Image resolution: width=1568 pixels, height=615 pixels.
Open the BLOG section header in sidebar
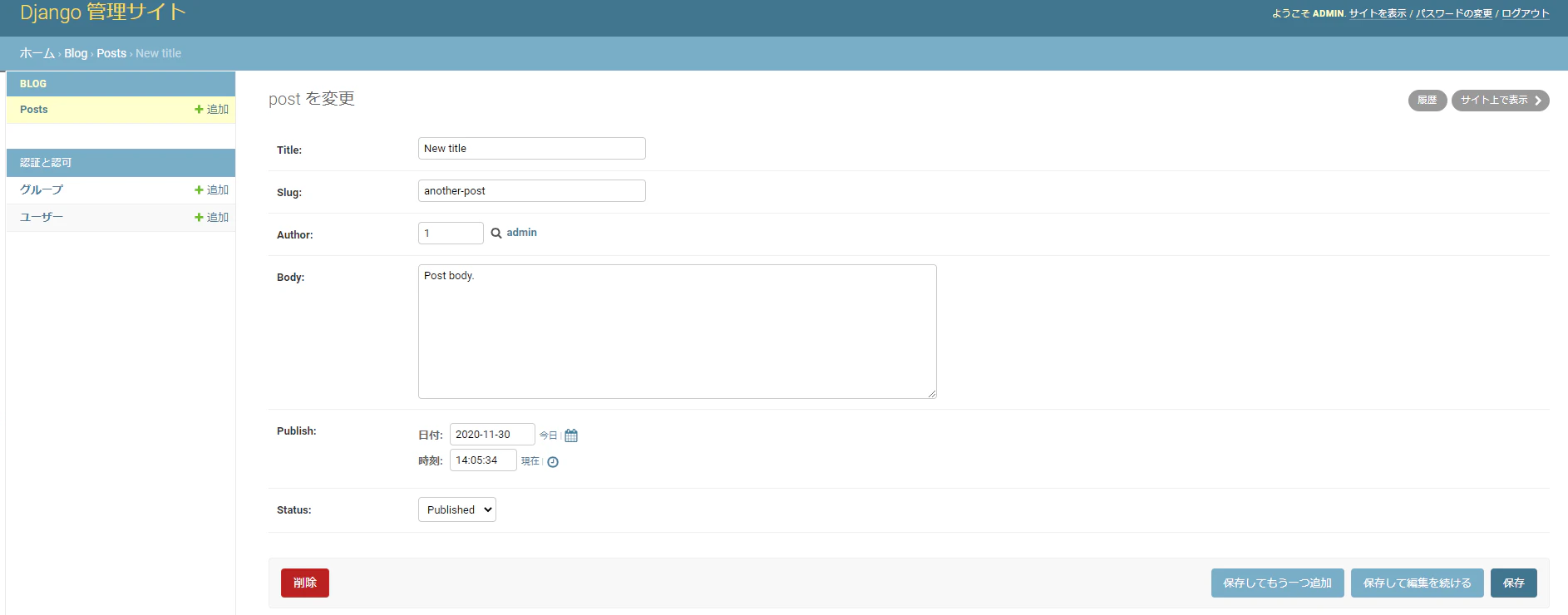(33, 84)
